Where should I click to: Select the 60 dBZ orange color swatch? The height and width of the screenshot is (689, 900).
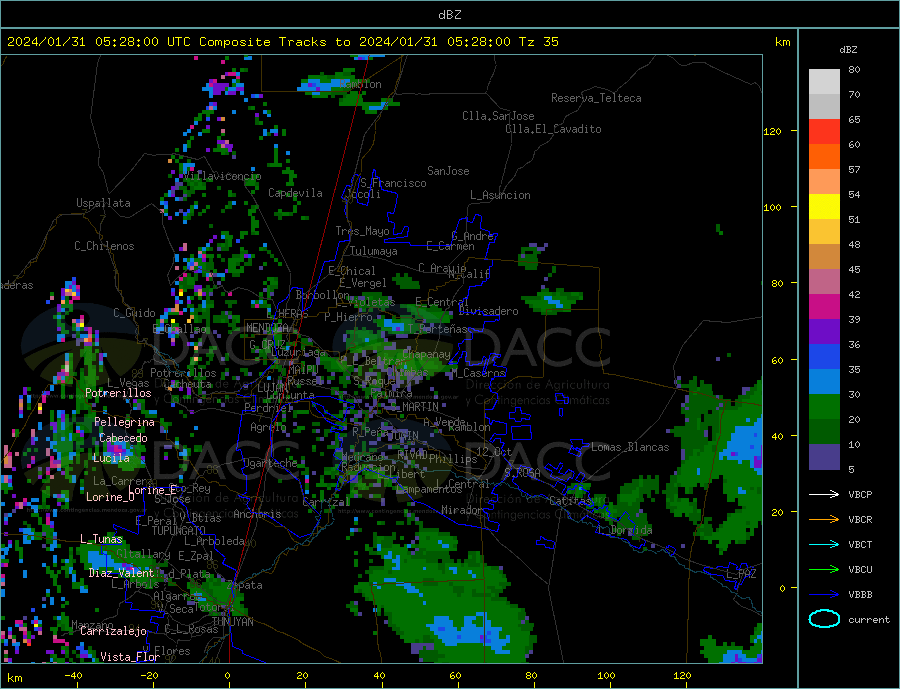click(x=824, y=157)
